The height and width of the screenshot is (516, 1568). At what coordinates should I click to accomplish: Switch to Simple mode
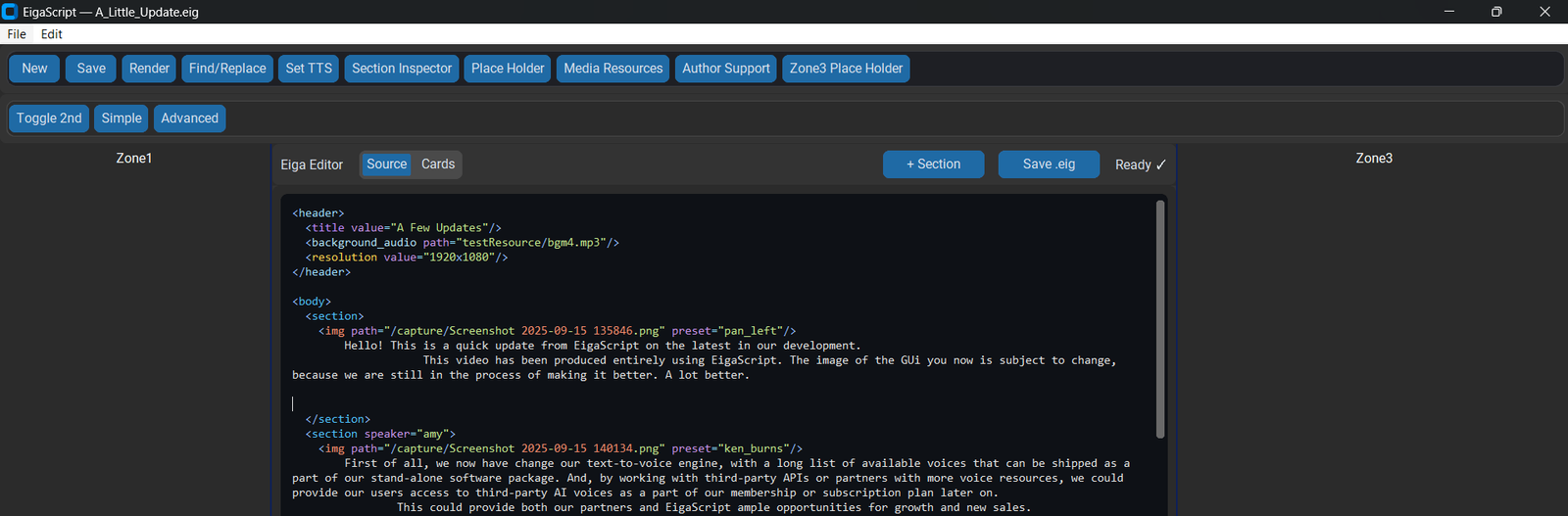tap(122, 118)
